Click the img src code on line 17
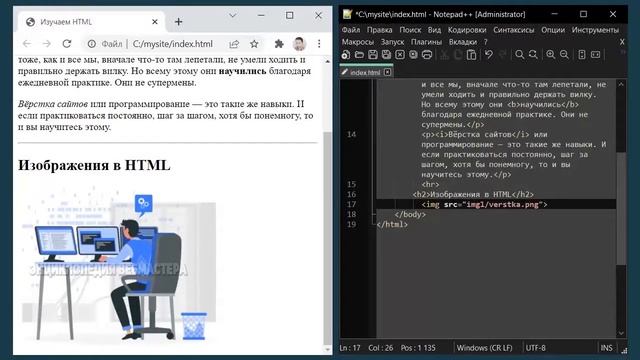The height and width of the screenshot is (360, 640). point(484,204)
